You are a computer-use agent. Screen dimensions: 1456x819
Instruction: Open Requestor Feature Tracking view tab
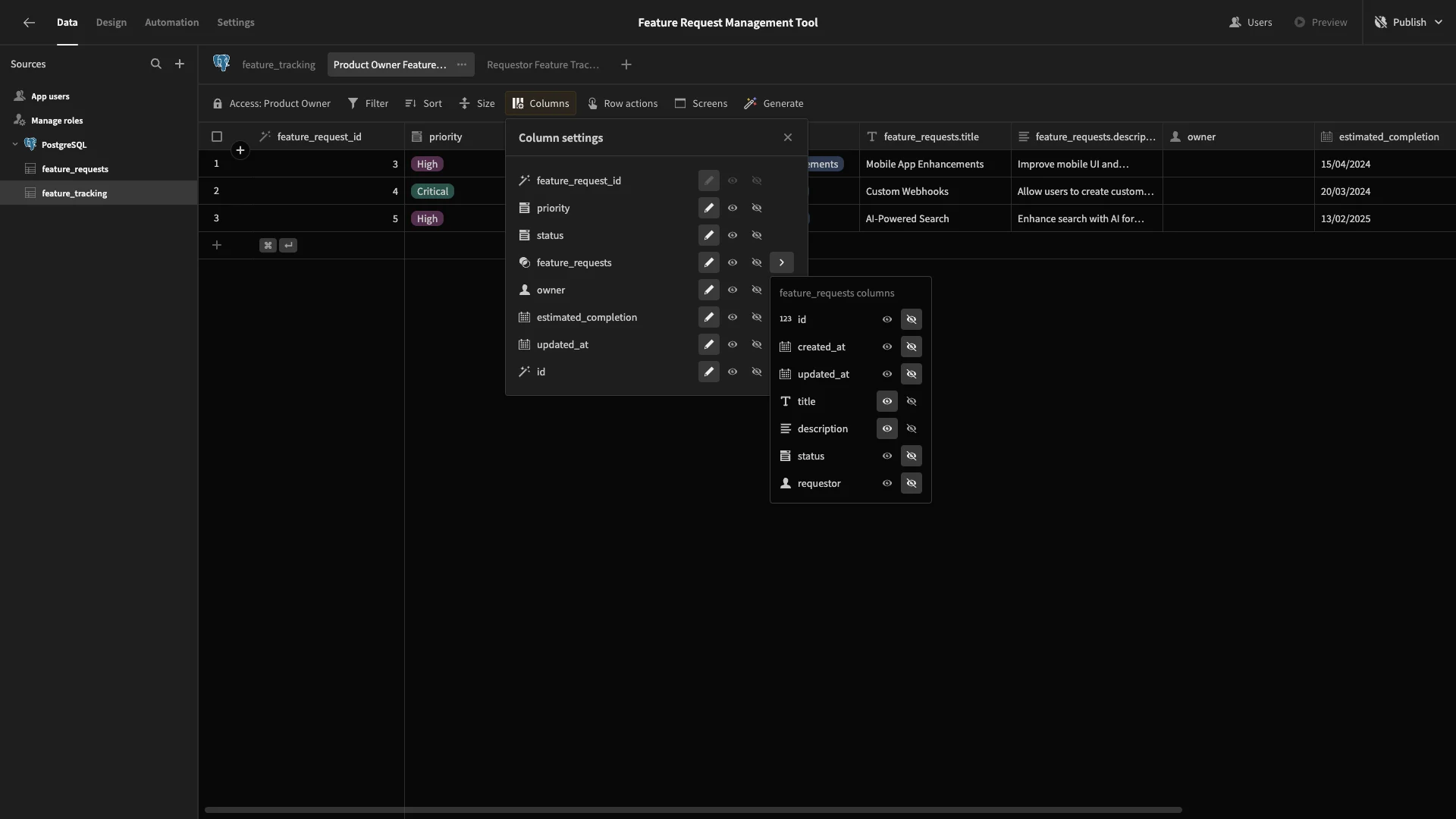(x=543, y=64)
